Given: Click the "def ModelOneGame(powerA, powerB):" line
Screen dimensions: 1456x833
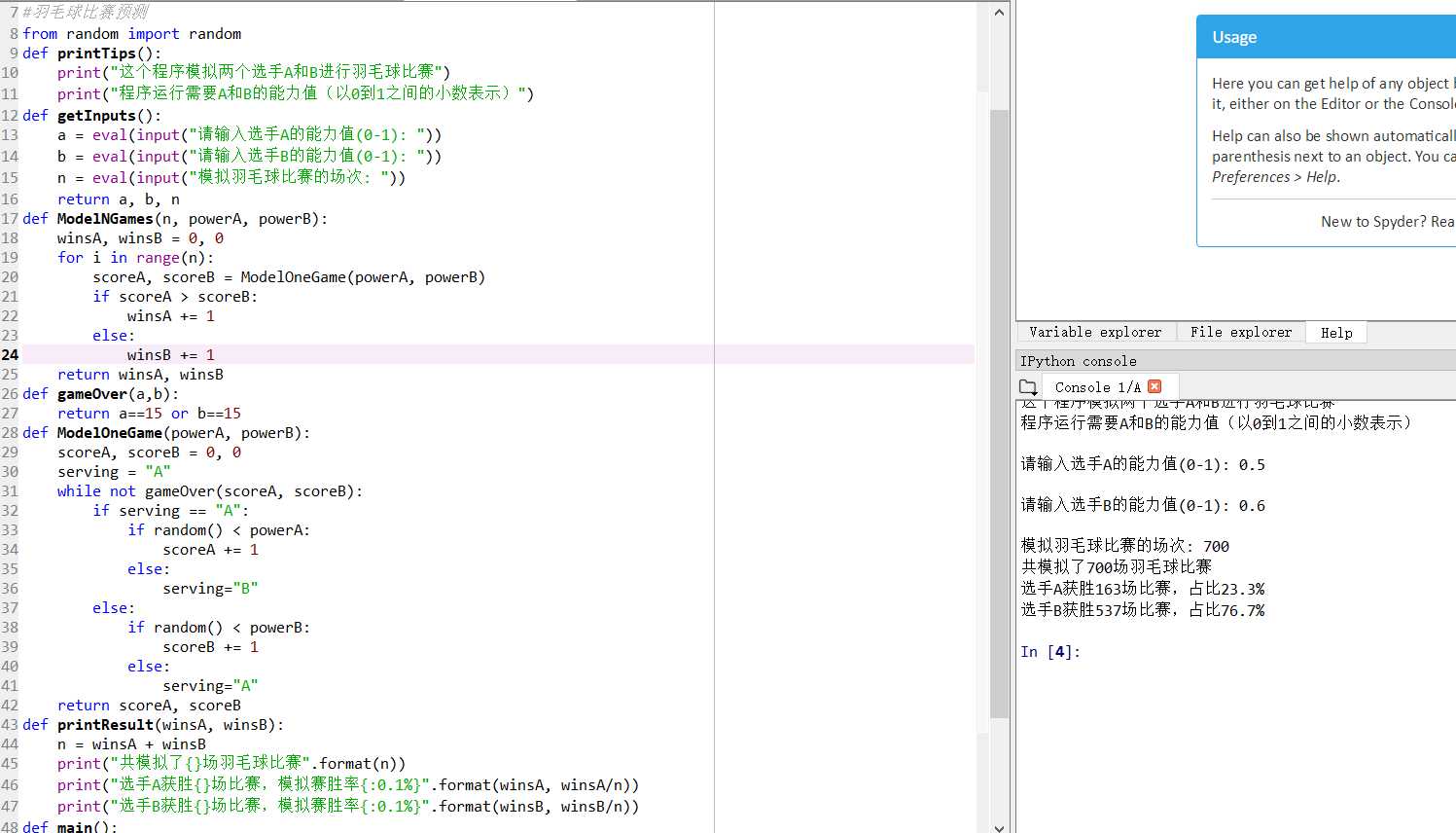Looking at the screenshot, I should click(x=166, y=433).
